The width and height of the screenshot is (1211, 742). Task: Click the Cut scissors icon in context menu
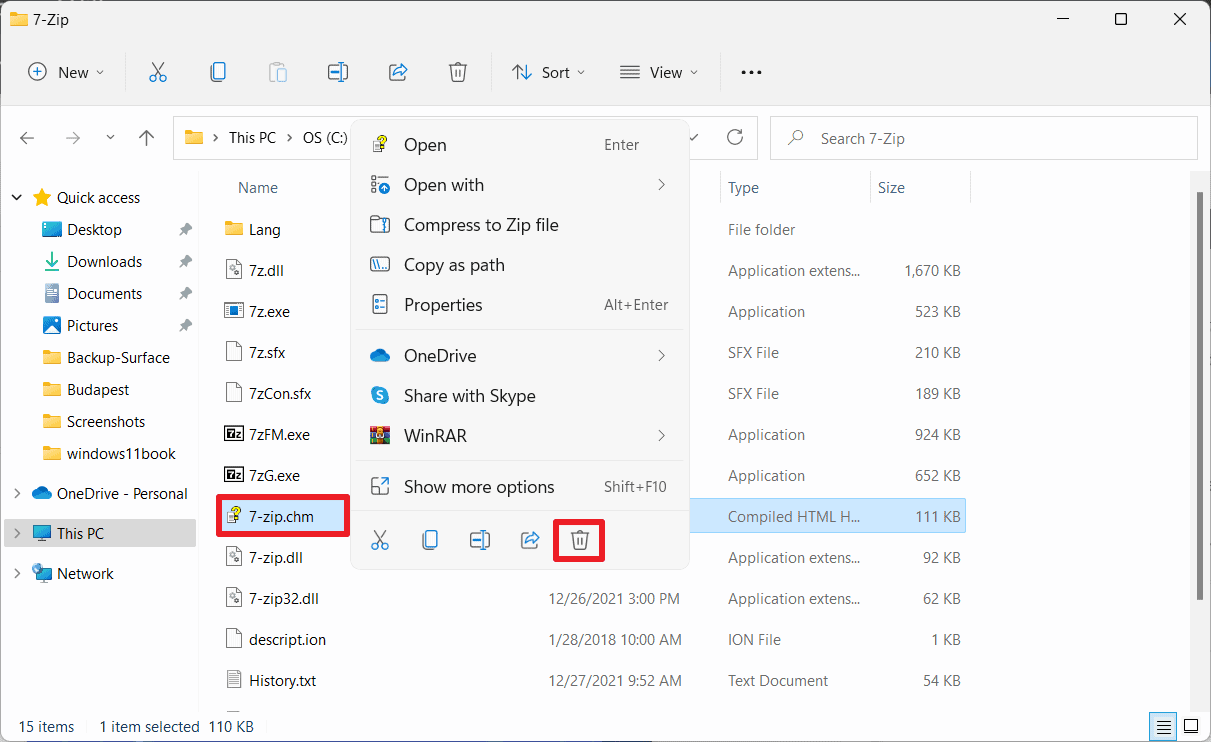[380, 541]
